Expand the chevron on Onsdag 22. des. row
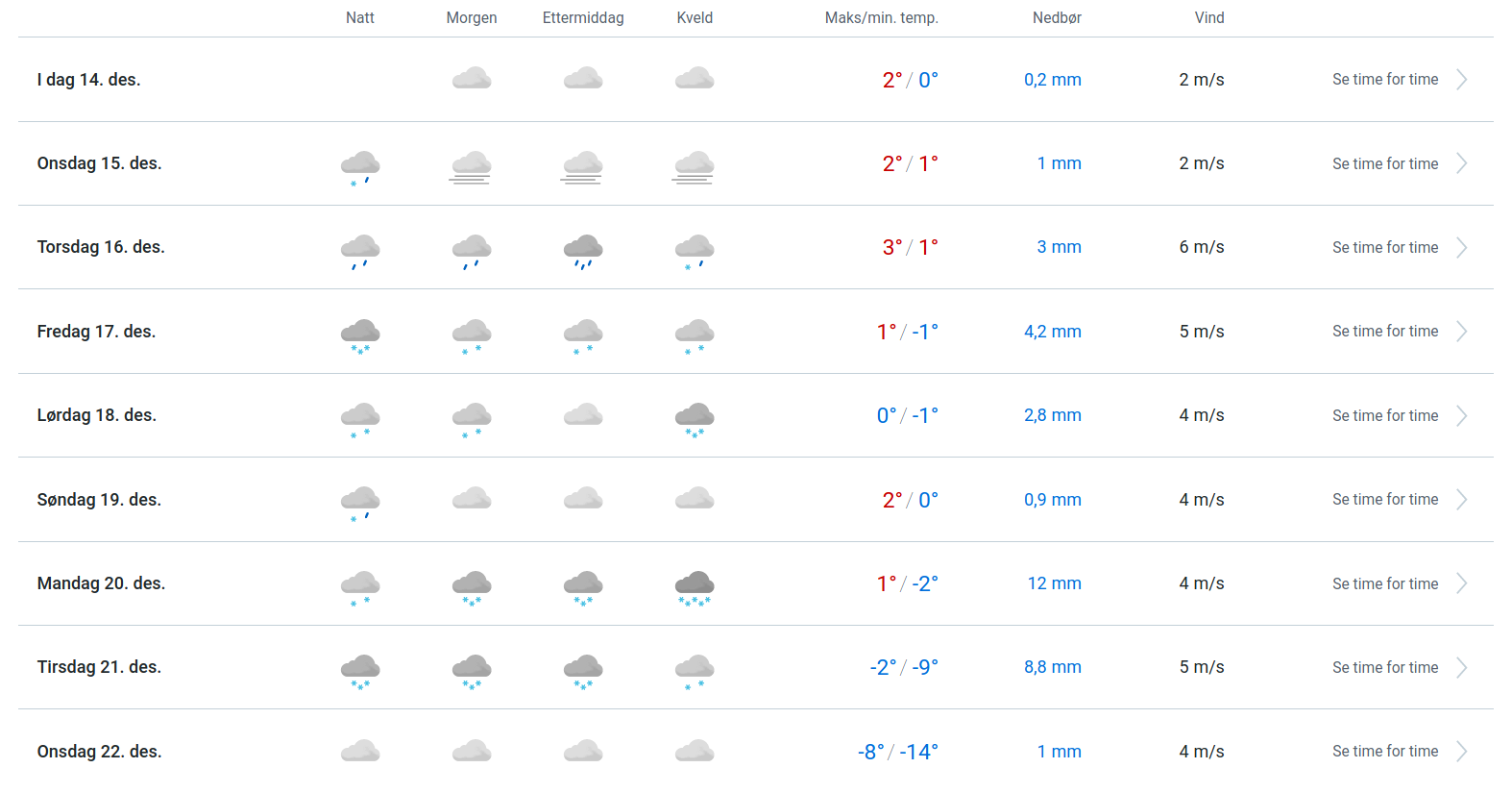 point(1461,752)
